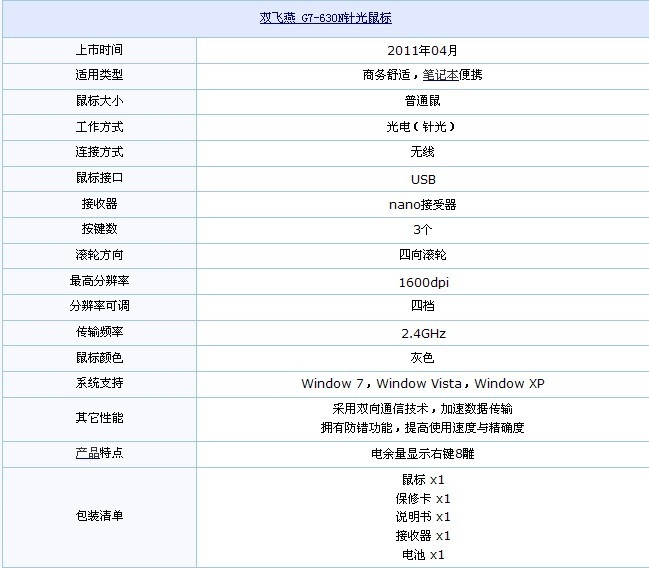Select the 最高分辨率 label cell
This screenshot has height=568, width=649.
tap(99, 281)
